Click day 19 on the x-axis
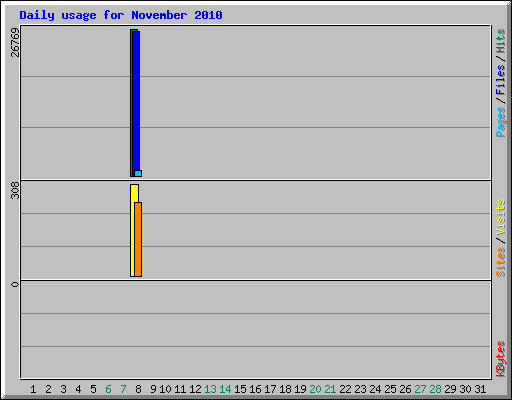The image size is (512, 400). [x=300, y=389]
